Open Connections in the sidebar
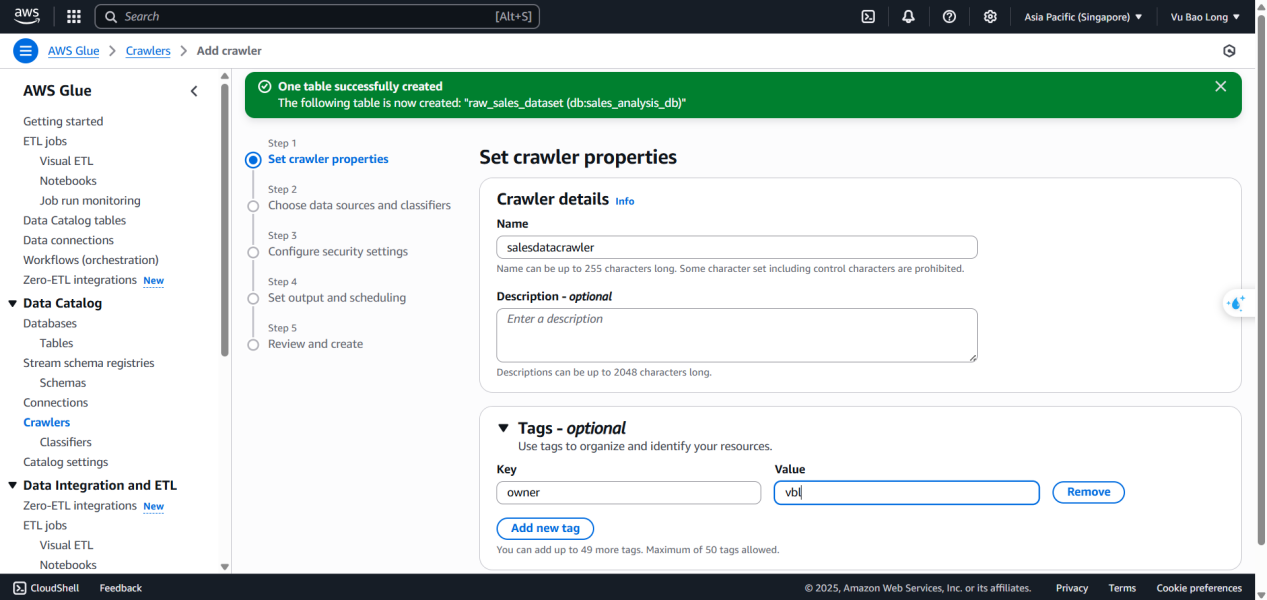Image resolution: width=1267 pixels, height=600 pixels. [56, 402]
